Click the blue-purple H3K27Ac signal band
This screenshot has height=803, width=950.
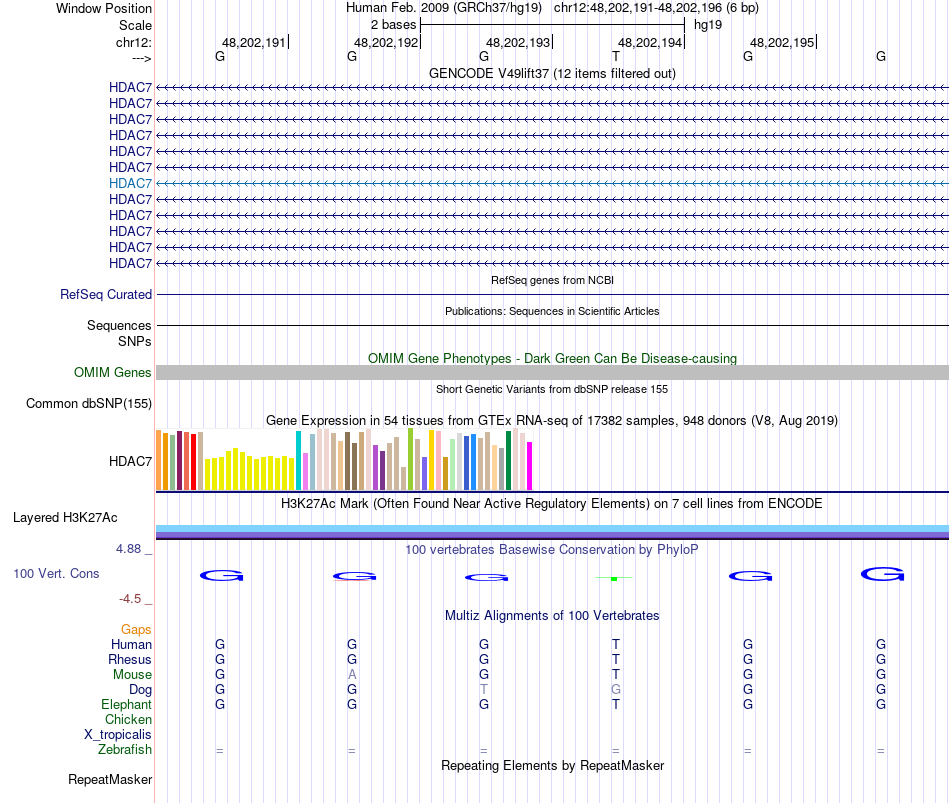click(x=552, y=532)
